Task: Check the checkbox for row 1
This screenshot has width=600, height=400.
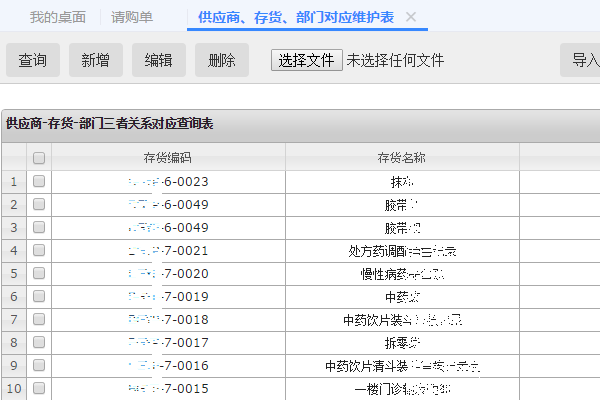Action: pos(39,182)
